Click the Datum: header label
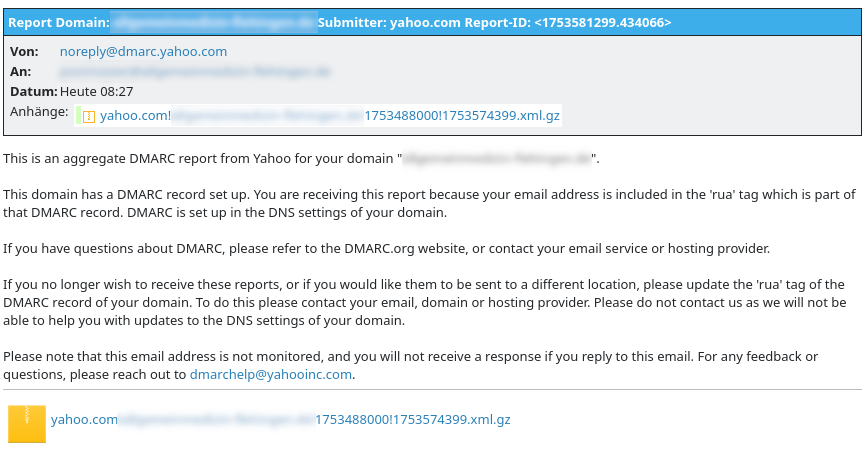The height and width of the screenshot is (470, 867). (34, 91)
